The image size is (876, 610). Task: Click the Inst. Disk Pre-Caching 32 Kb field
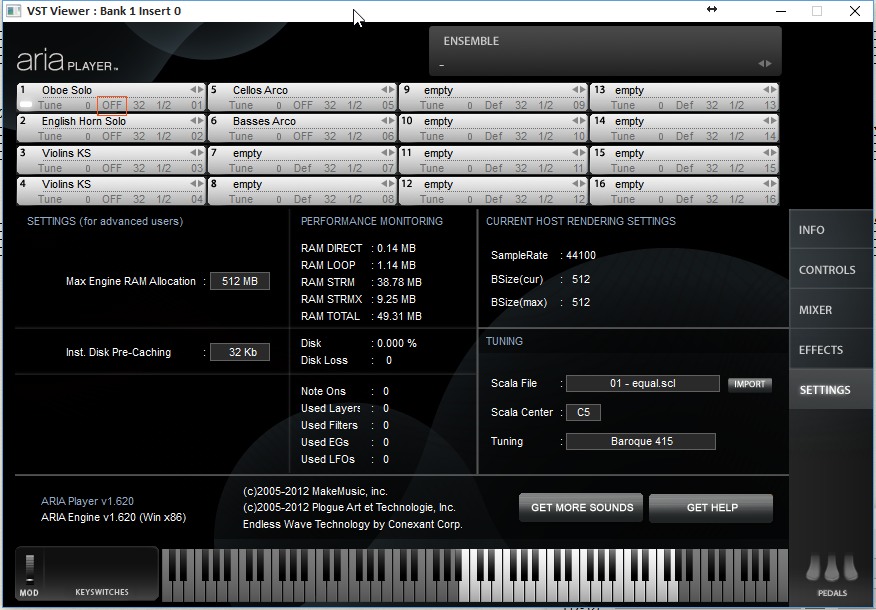239,352
